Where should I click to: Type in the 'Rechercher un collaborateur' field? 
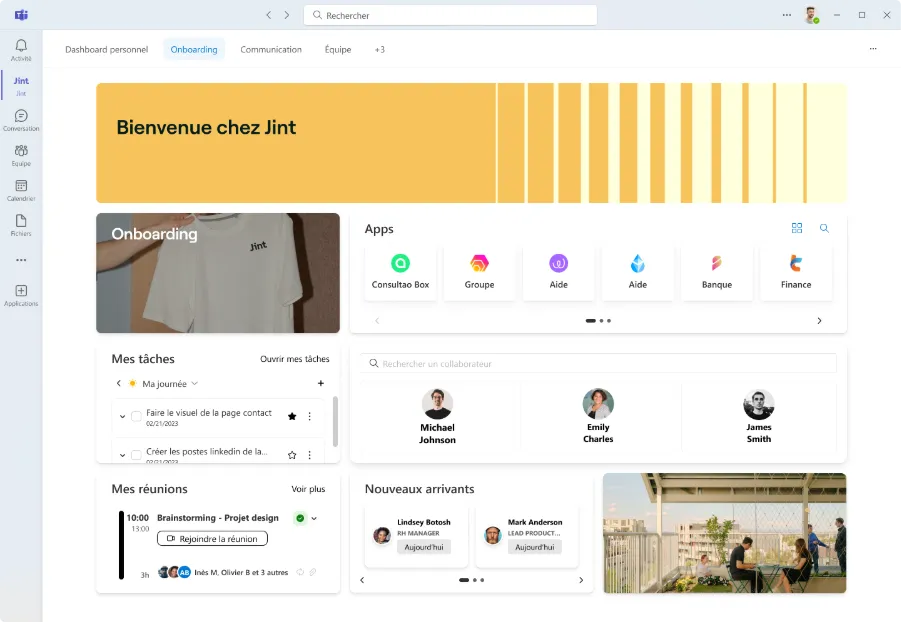(x=598, y=363)
